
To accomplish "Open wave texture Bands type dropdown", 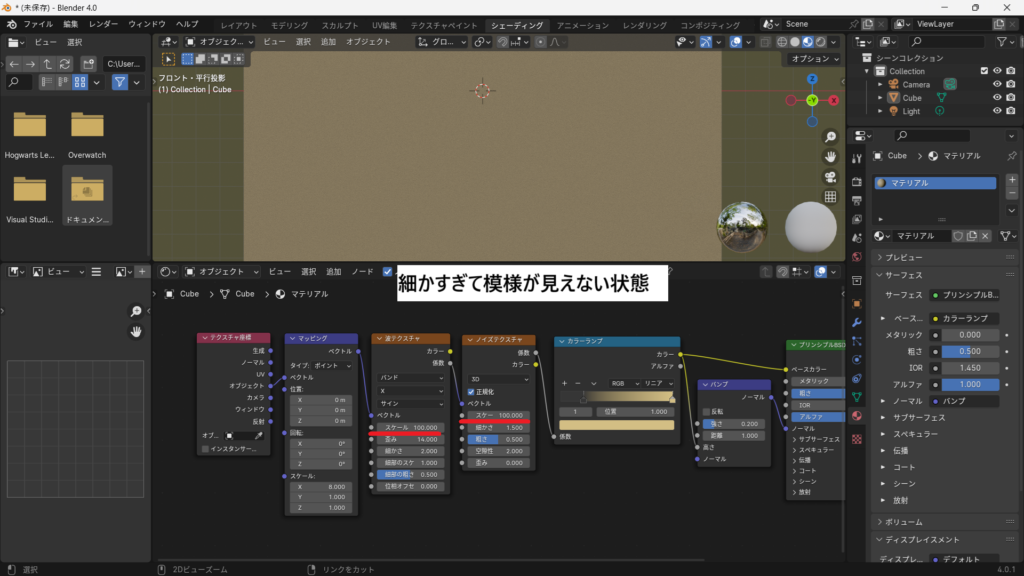I will (x=411, y=377).
